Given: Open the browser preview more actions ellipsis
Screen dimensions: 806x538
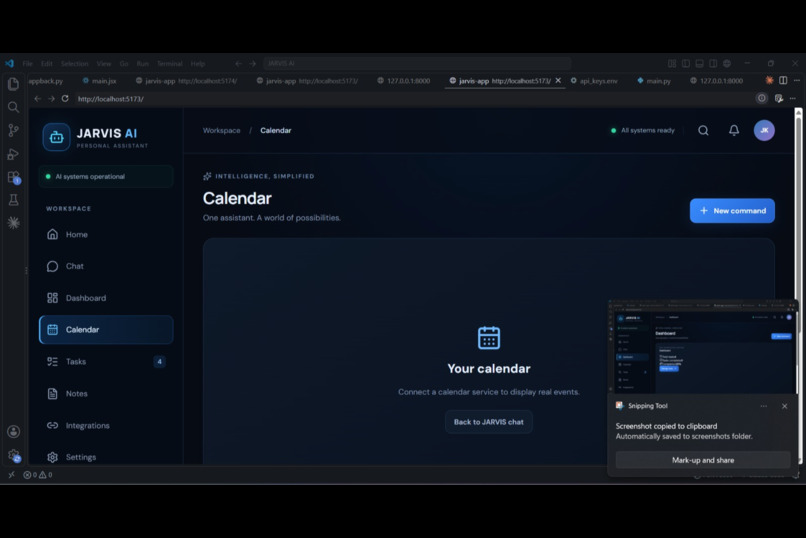Looking at the screenshot, I should coord(793,99).
